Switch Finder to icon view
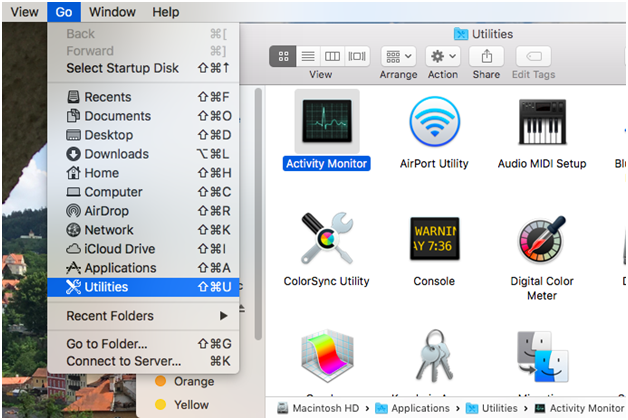628x420 pixels. (283, 56)
